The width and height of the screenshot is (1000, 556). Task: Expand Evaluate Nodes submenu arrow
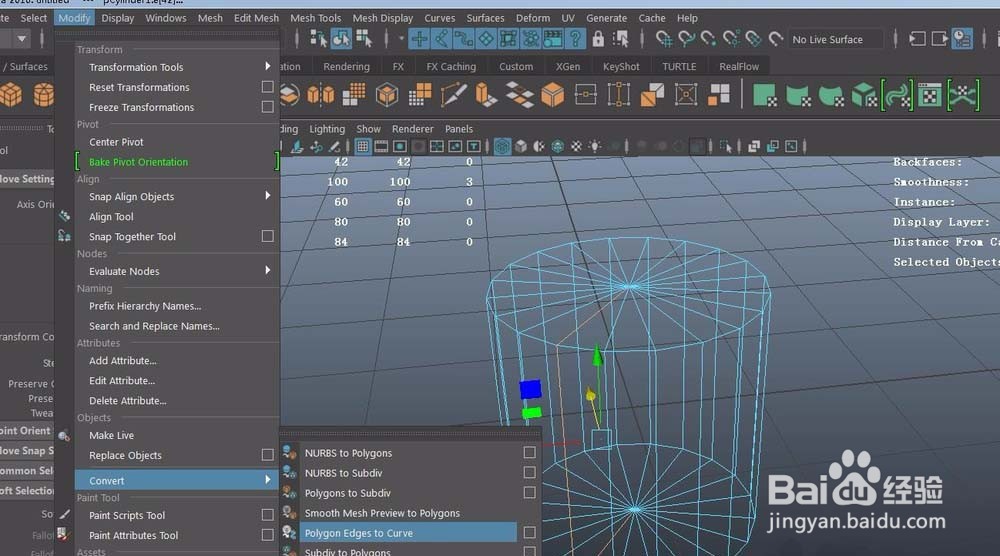click(x=267, y=270)
